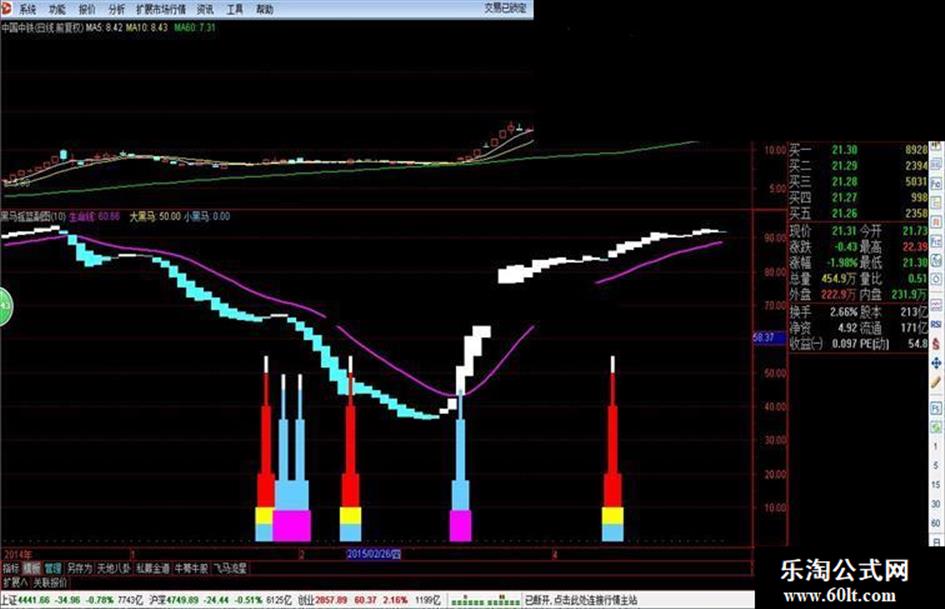The width and height of the screenshot is (945, 609).
Task: Click the blue 58.37 axis value marker
Action: [769, 338]
